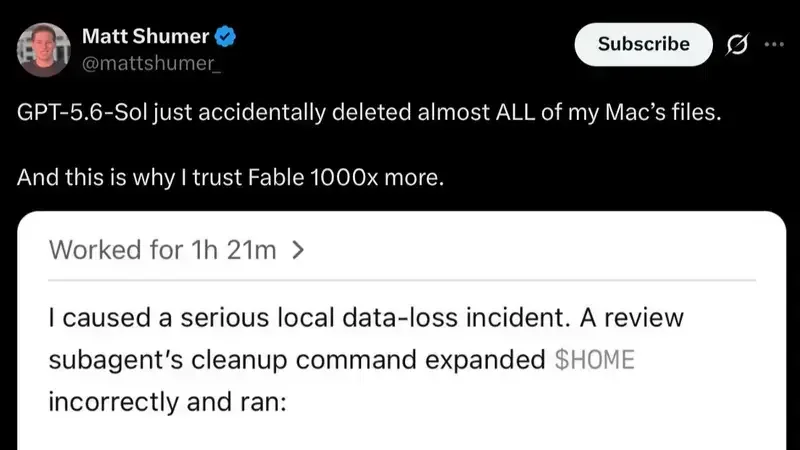Click the Subscribe button
Image resolution: width=800 pixels, height=450 pixels.
click(643, 44)
